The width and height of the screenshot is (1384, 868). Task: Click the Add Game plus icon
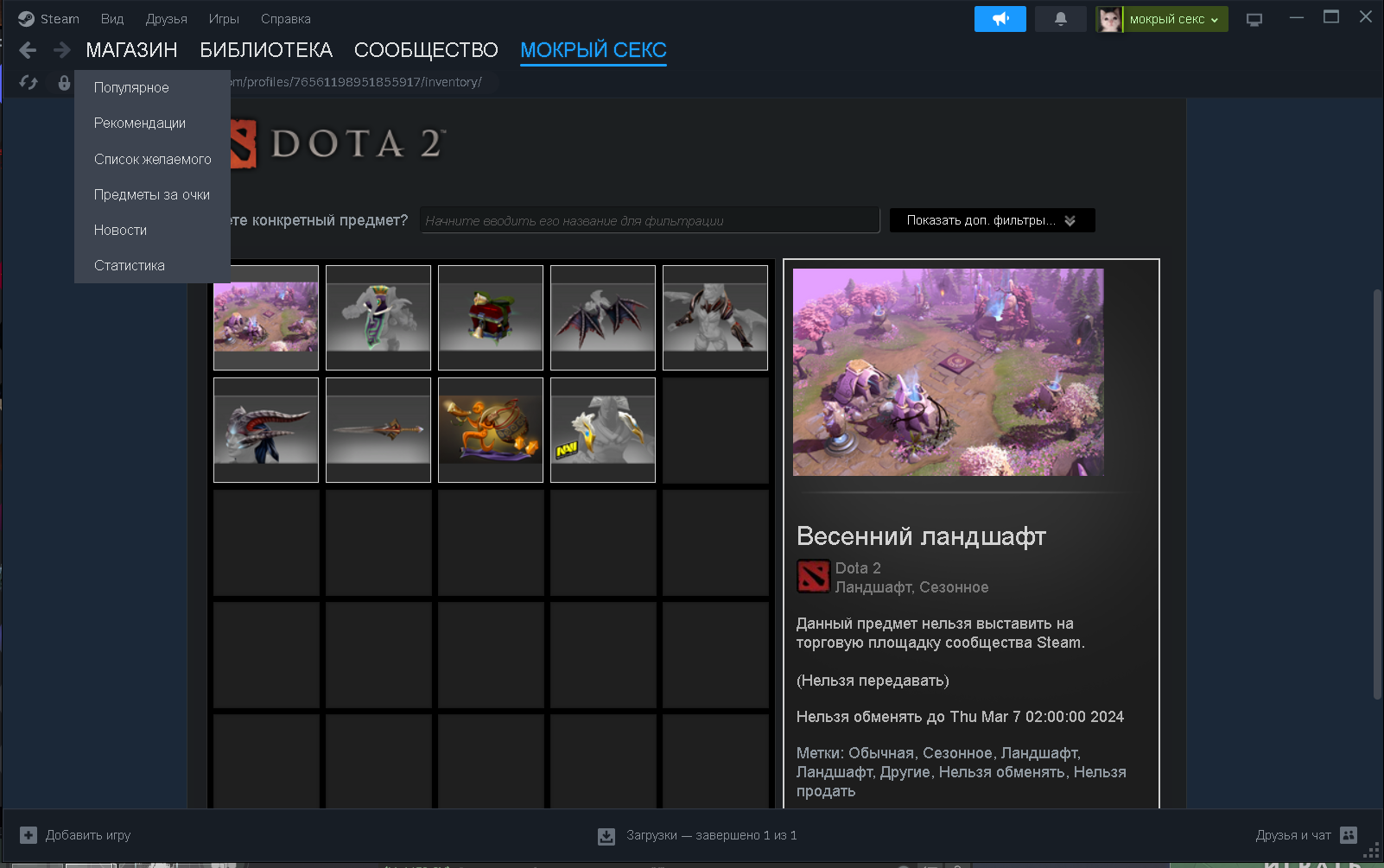click(29, 835)
